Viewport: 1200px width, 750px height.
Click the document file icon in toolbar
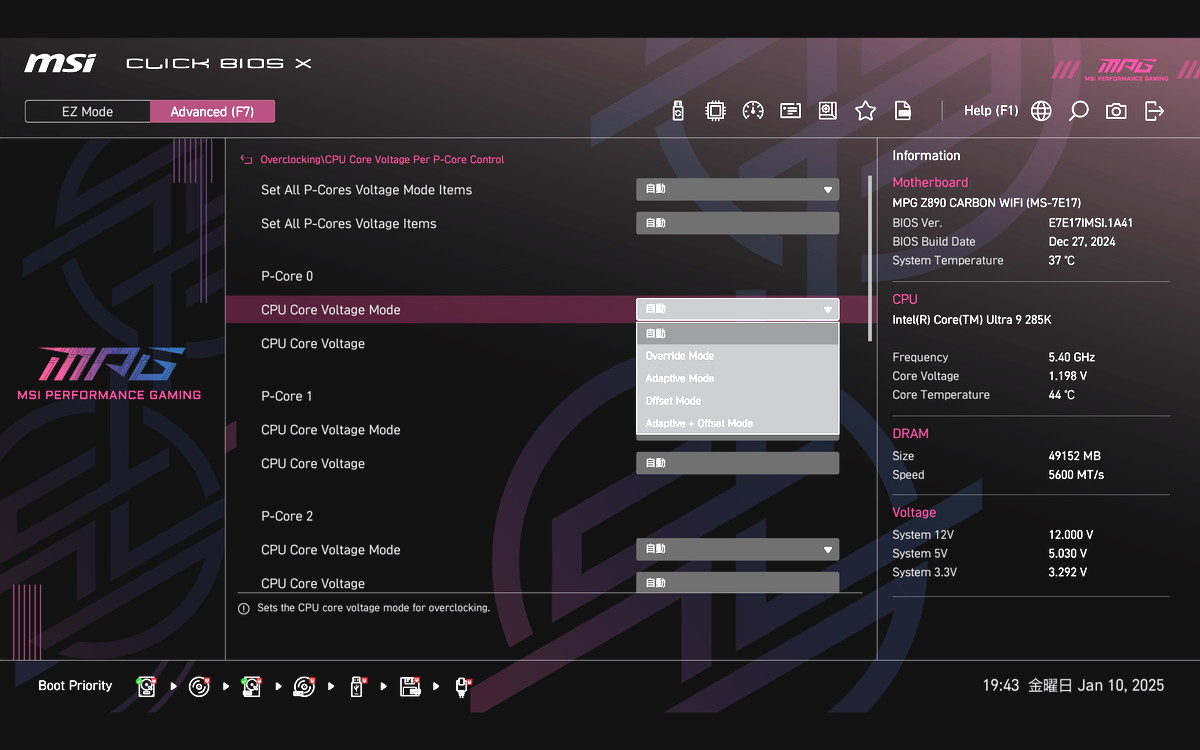coord(903,111)
